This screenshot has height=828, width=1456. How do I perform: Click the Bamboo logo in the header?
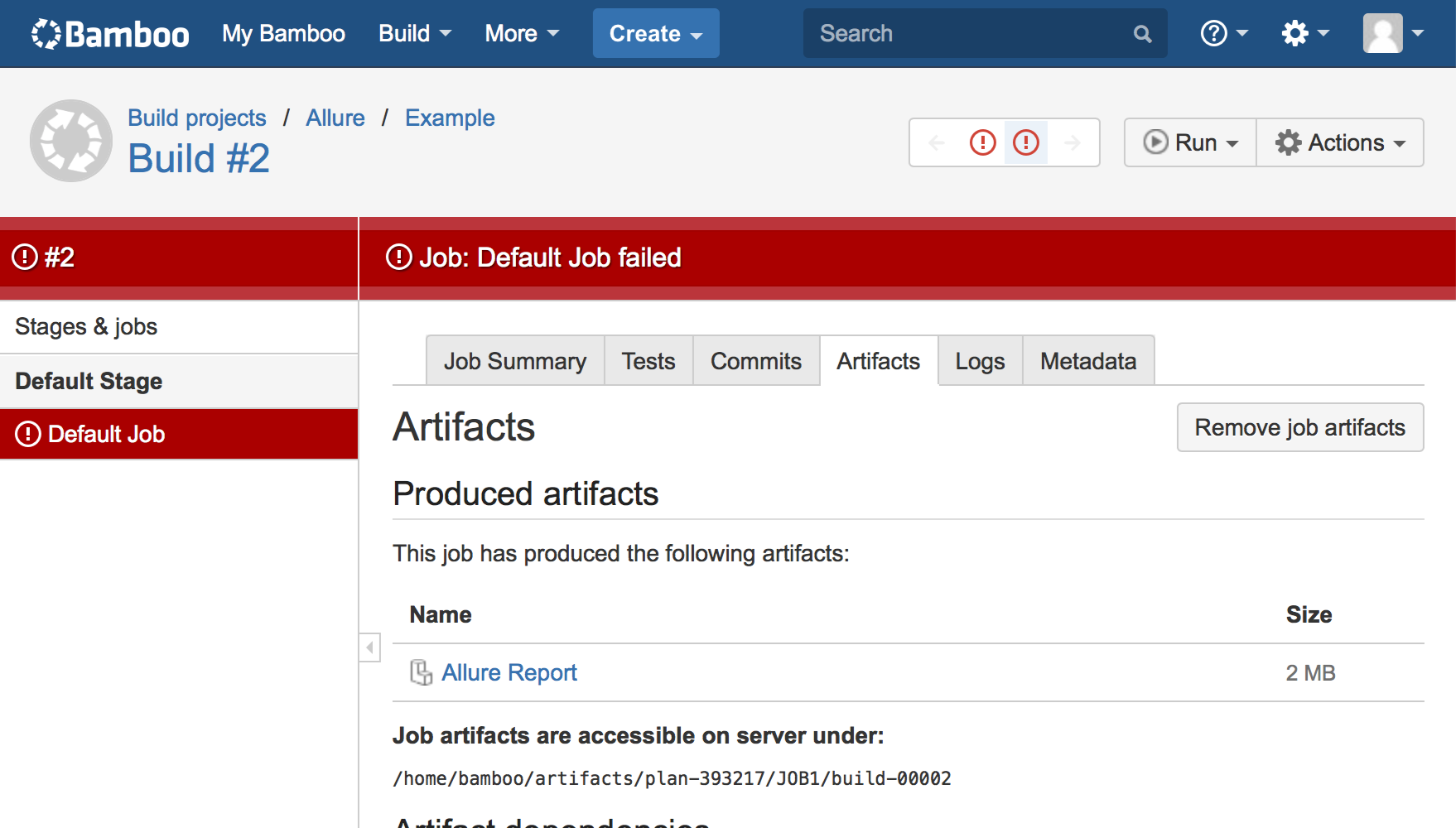point(110,34)
